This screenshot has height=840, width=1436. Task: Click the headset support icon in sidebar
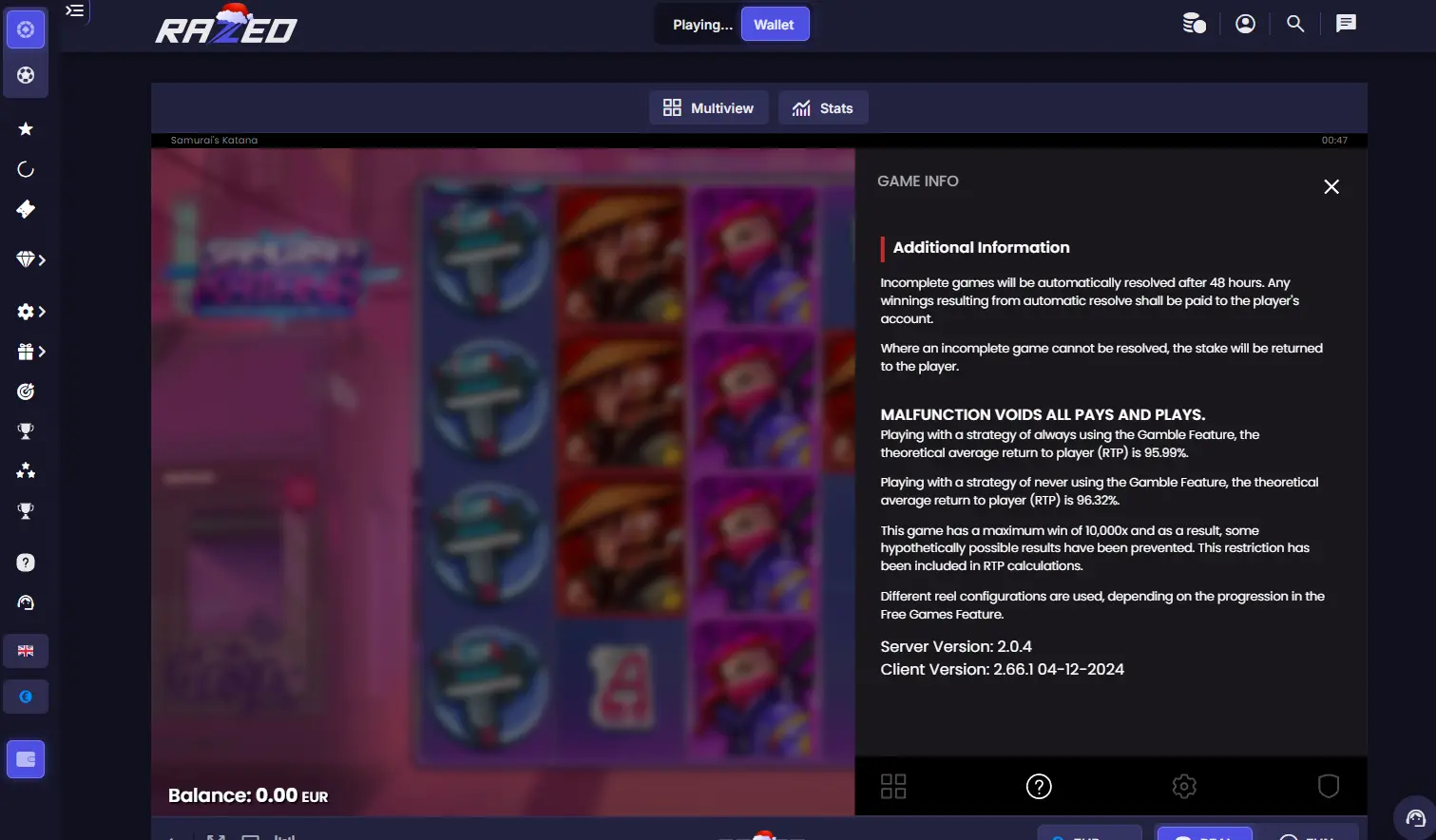click(26, 602)
